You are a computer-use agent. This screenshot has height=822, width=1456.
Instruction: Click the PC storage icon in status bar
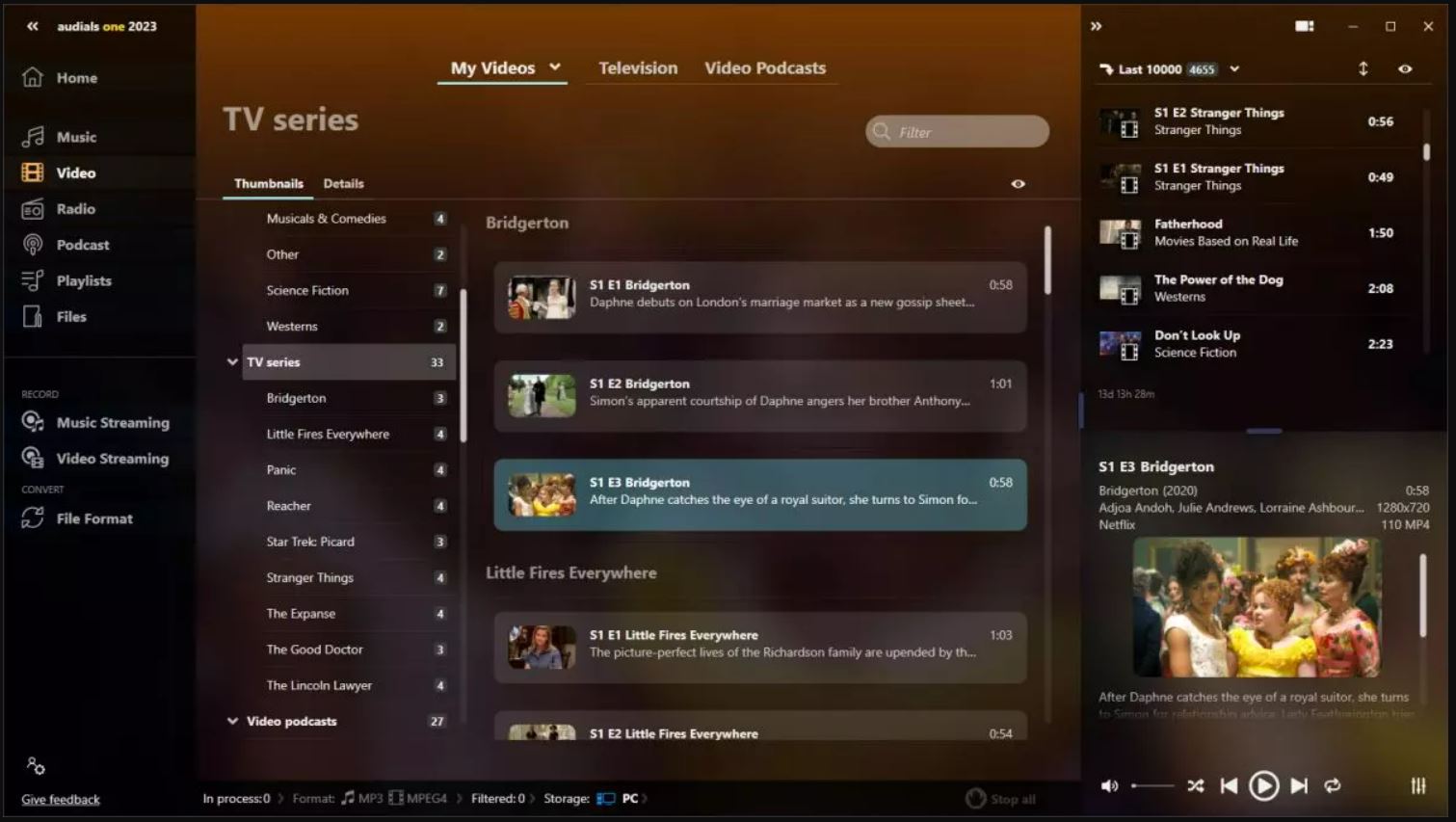(606, 799)
